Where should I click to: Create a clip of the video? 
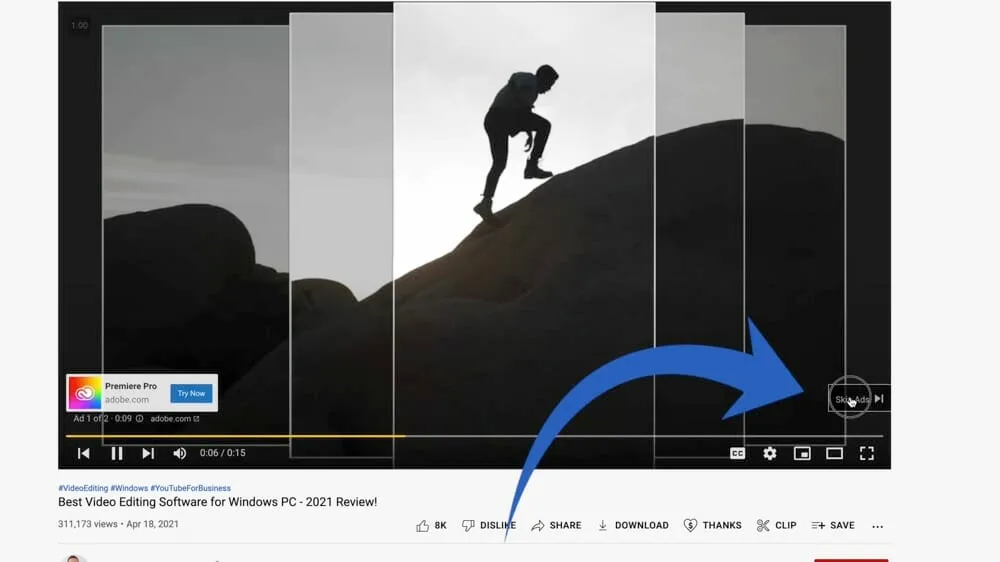tap(776, 525)
